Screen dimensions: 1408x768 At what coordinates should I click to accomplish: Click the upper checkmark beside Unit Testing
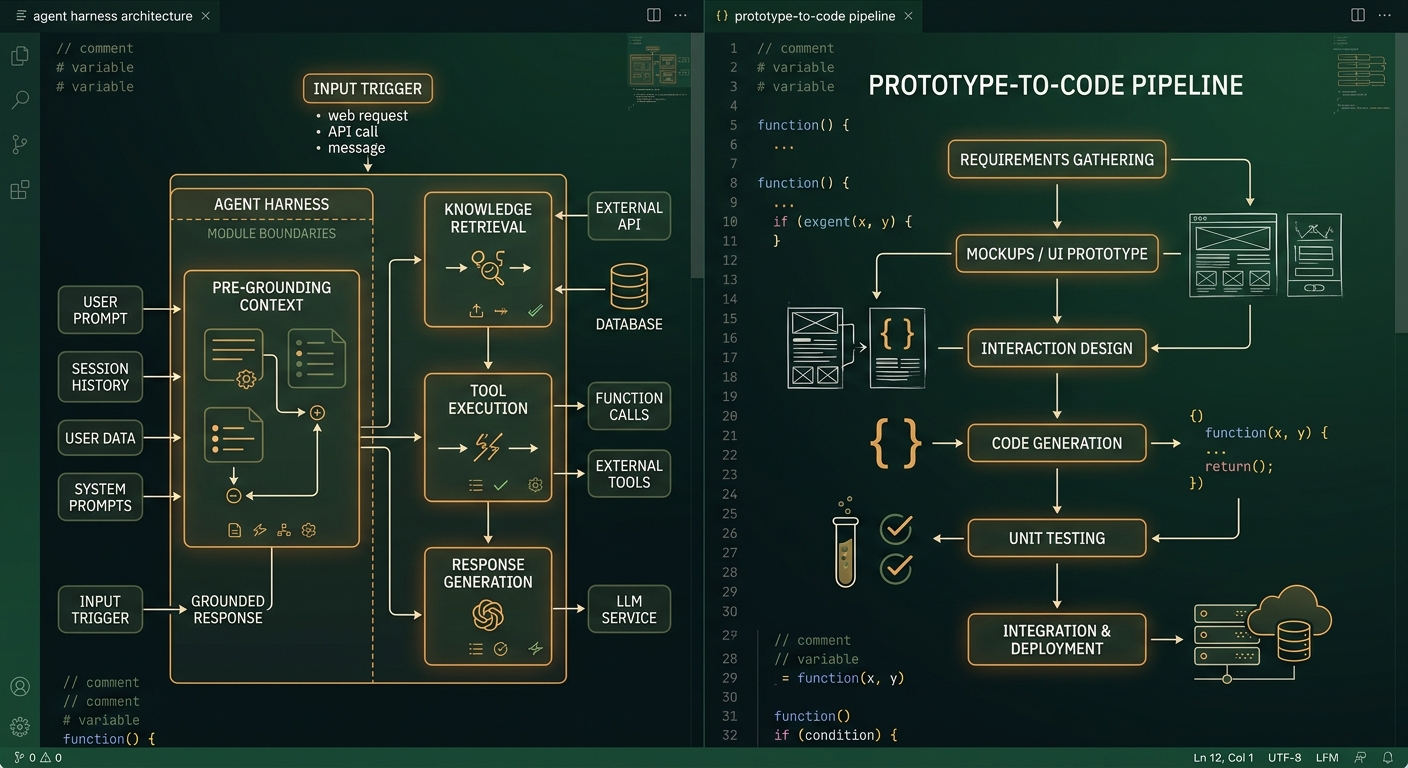click(896, 528)
